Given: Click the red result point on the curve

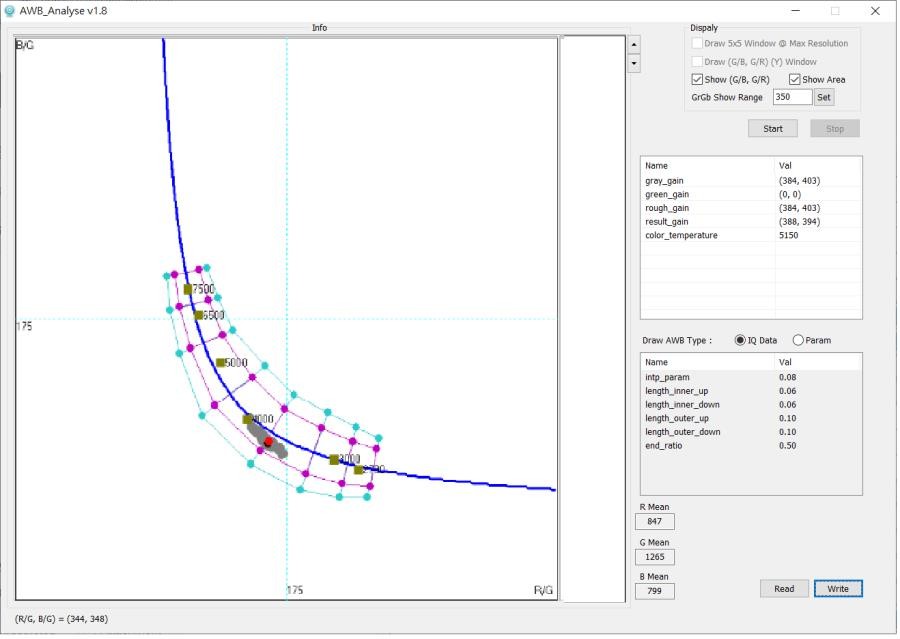Looking at the screenshot, I should coord(268,441).
